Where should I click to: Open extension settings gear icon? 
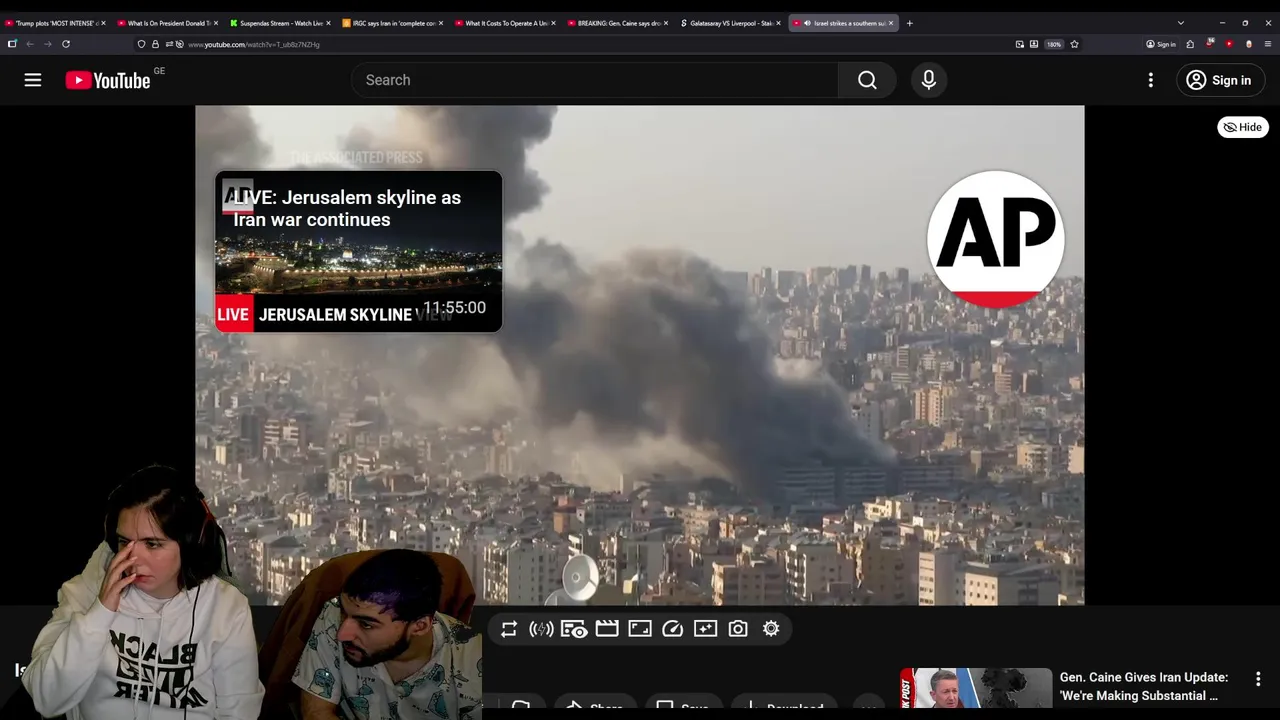point(771,629)
